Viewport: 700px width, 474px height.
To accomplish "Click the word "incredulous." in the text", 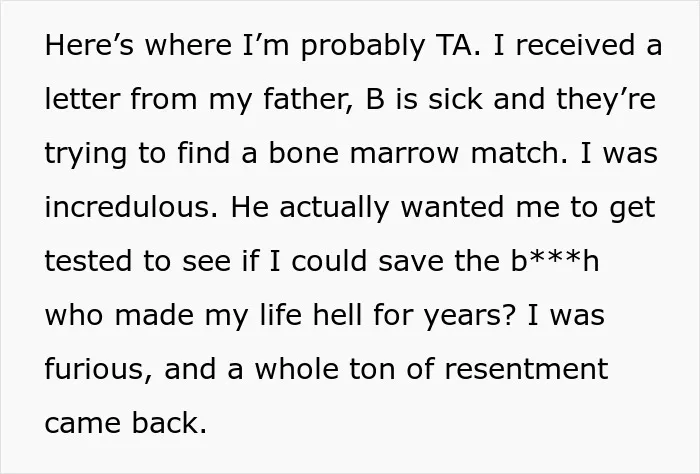I will tap(132, 207).
